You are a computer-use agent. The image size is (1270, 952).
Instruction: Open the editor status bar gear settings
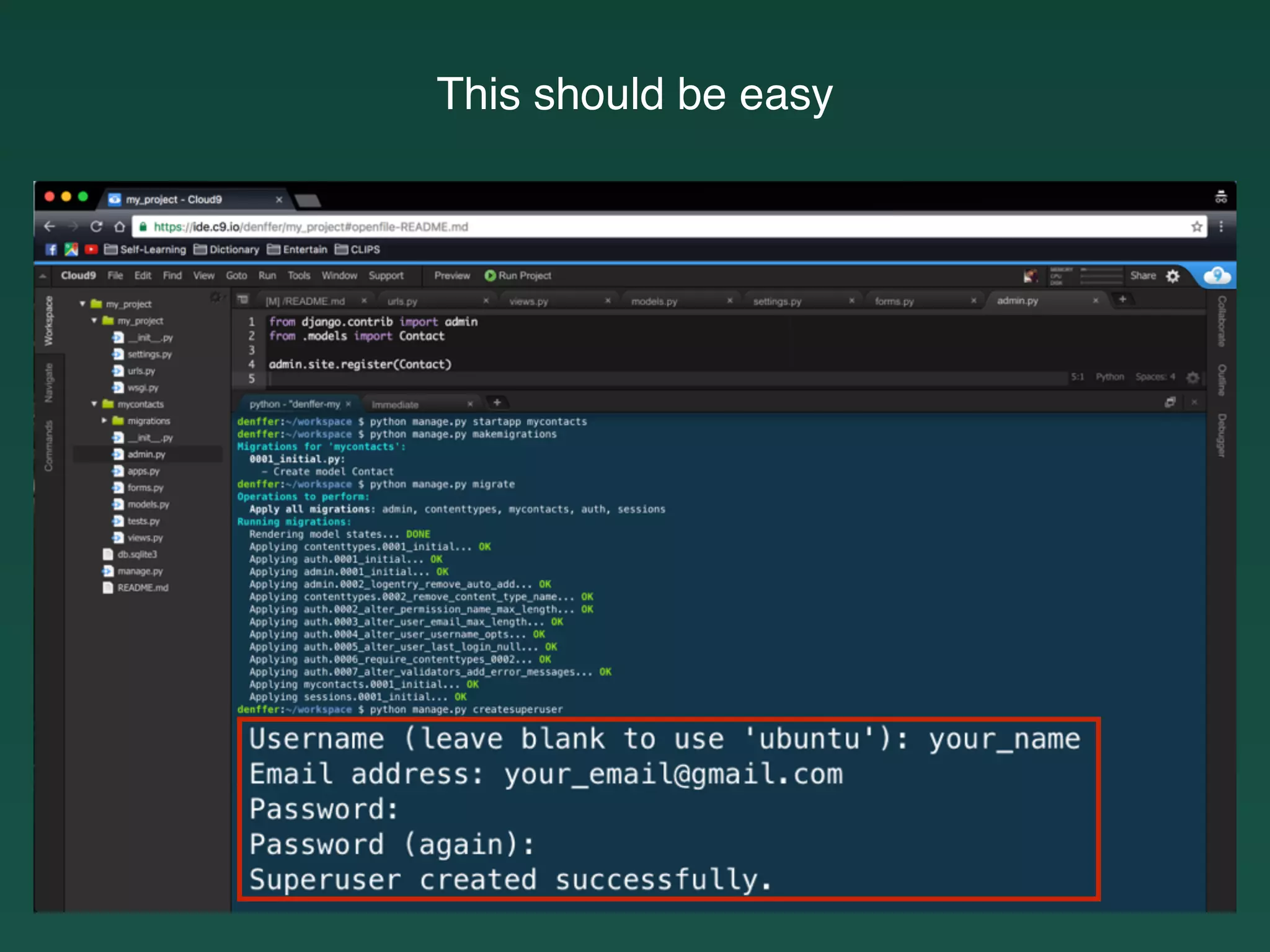click(x=1192, y=377)
